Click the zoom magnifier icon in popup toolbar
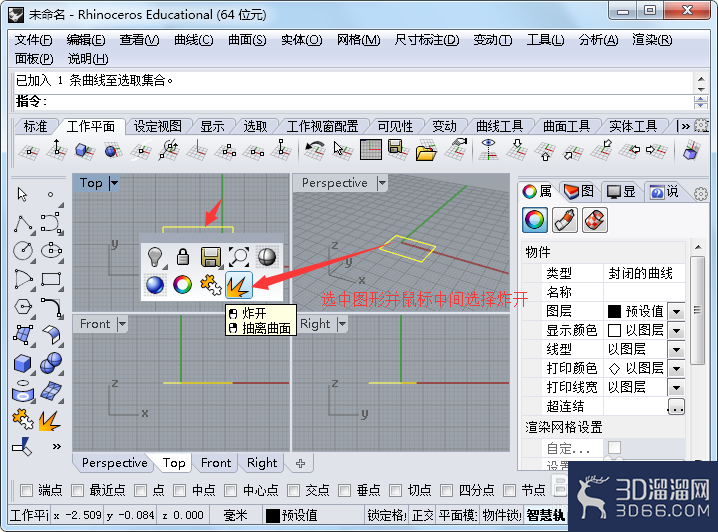Viewport: 718px width, 532px height. pyautogui.click(x=239, y=257)
